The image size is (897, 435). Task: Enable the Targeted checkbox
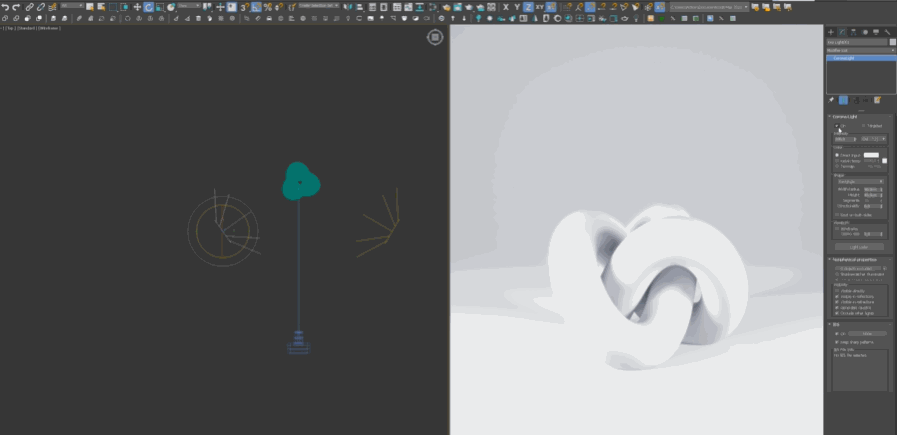(x=864, y=126)
